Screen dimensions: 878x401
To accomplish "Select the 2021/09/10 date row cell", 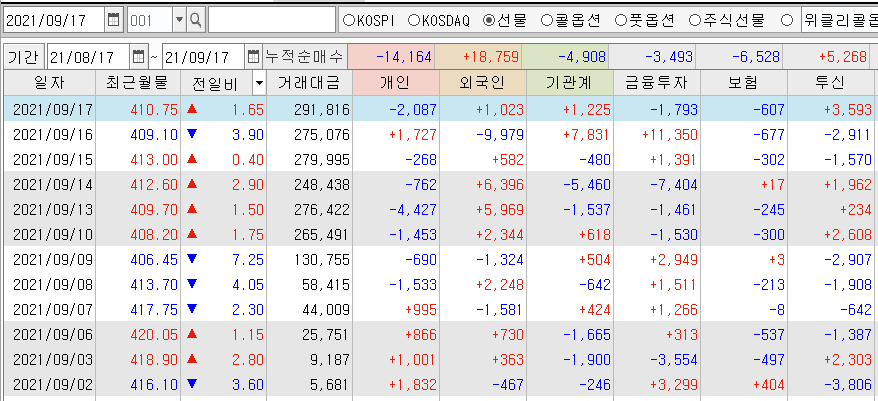I will 49,235.
